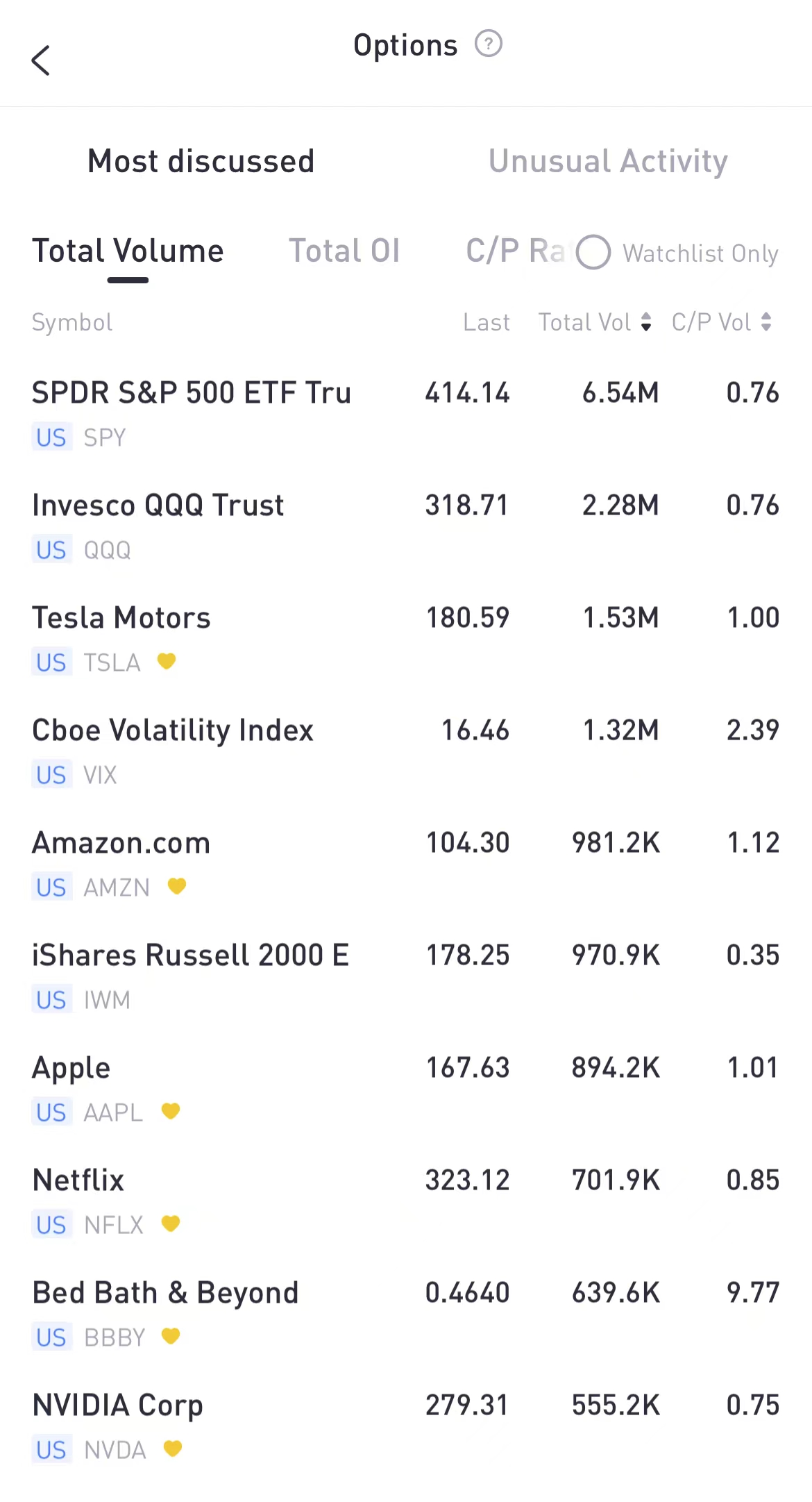Open the C/P Ratio sub-tab
Screen dimensions: 812x1502
514,251
